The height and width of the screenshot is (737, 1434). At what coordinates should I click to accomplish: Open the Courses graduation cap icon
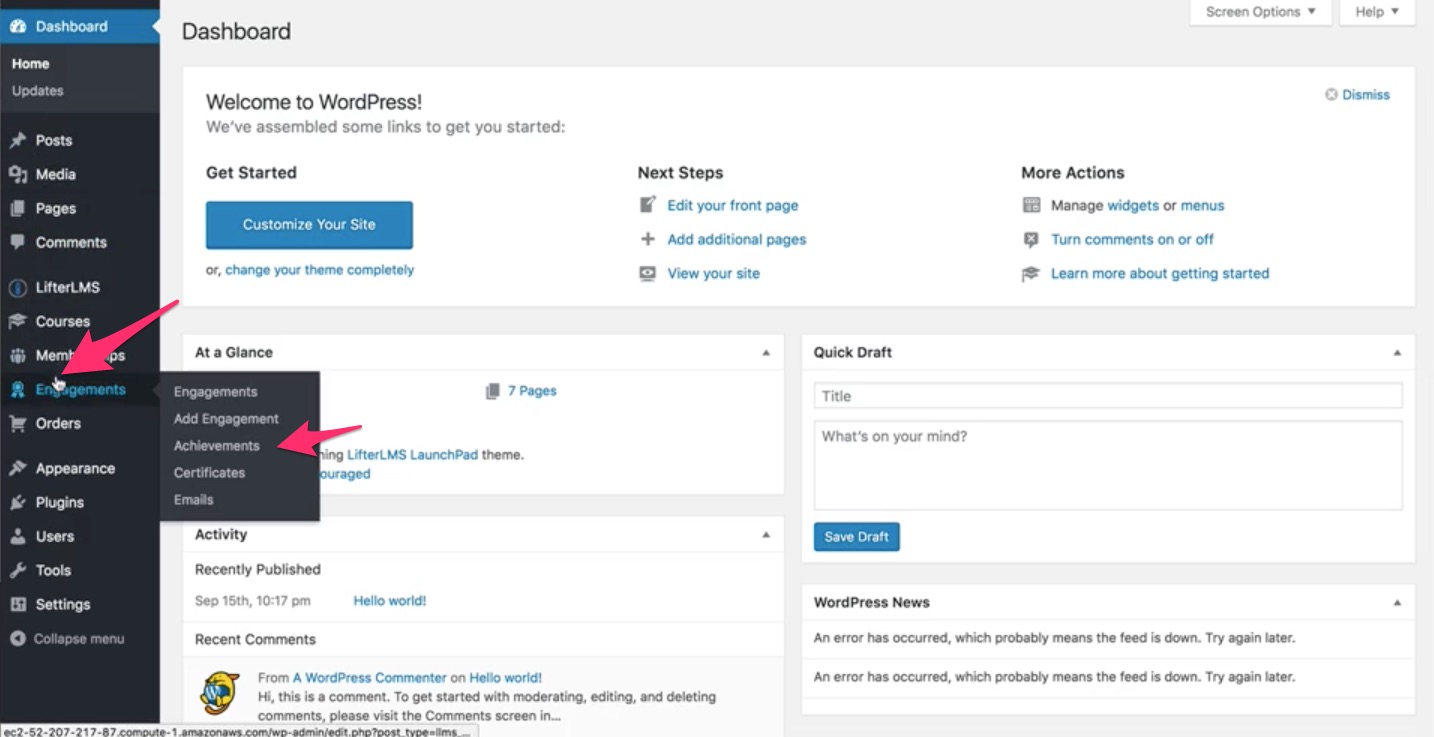pyautogui.click(x=18, y=322)
